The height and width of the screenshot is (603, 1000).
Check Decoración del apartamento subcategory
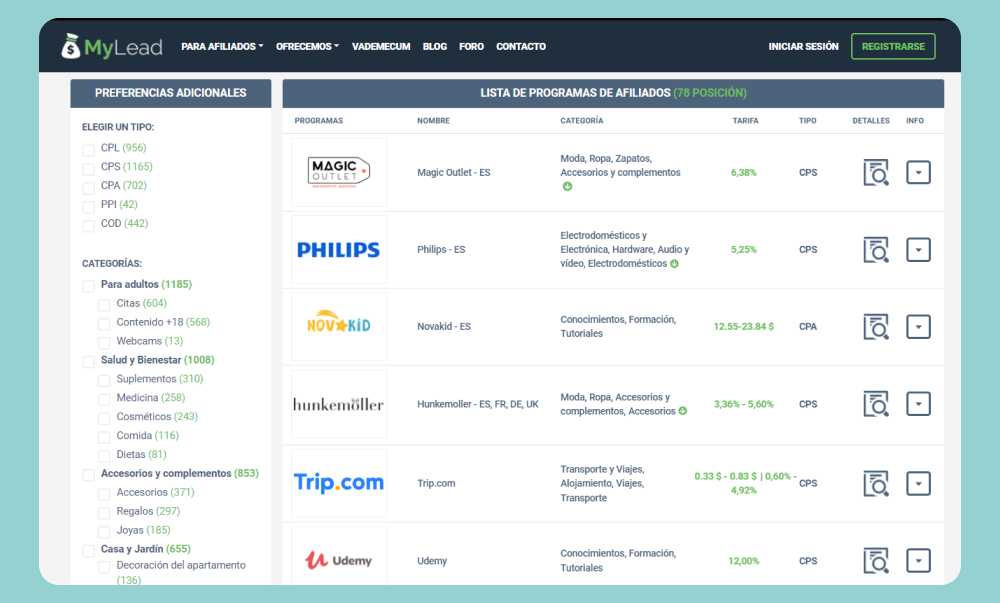(x=104, y=567)
